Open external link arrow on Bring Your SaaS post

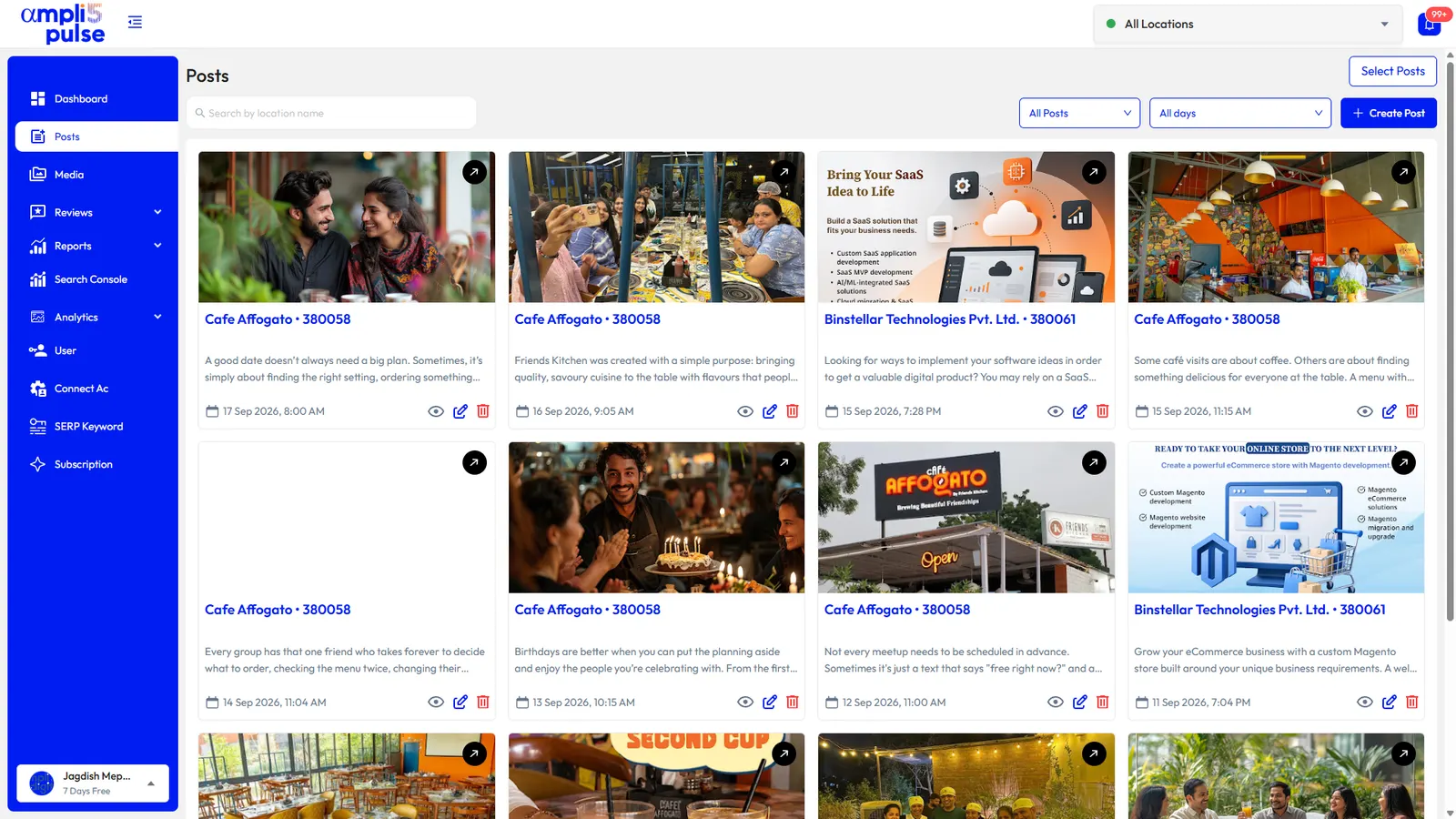pos(1094,172)
